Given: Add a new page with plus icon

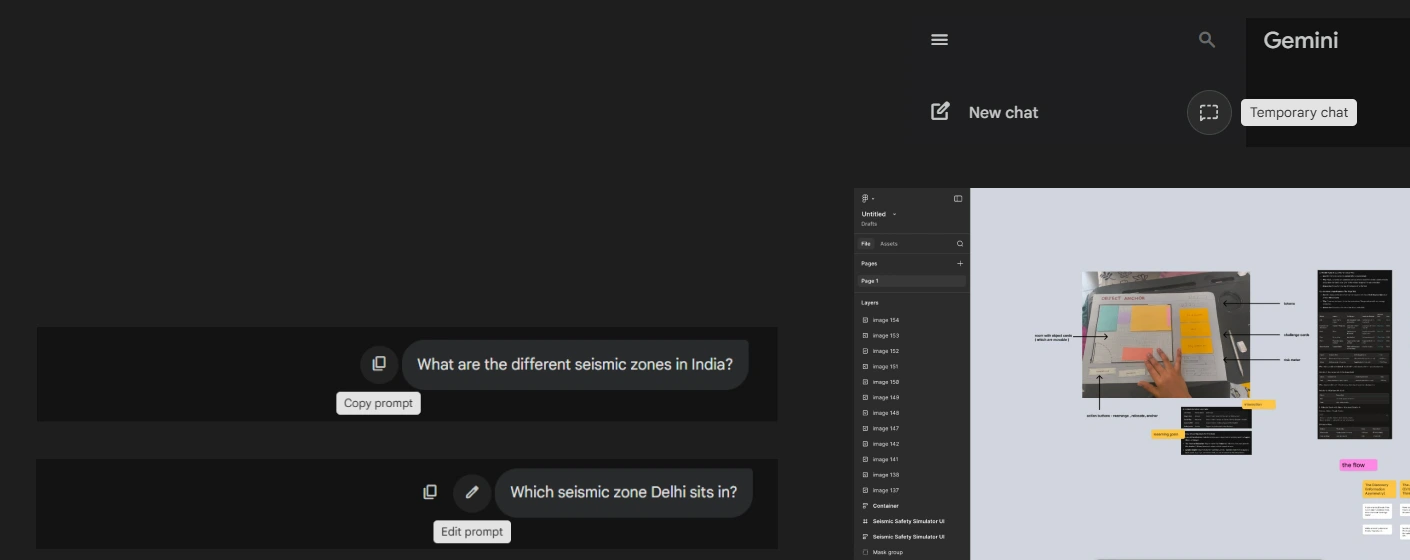Looking at the screenshot, I should (x=960, y=264).
